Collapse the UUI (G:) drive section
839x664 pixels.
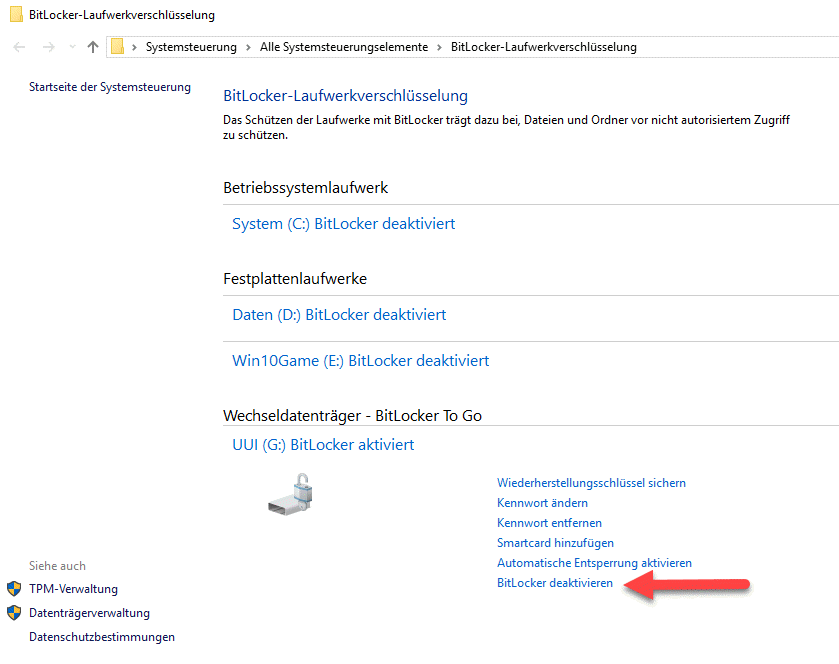coord(323,444)
